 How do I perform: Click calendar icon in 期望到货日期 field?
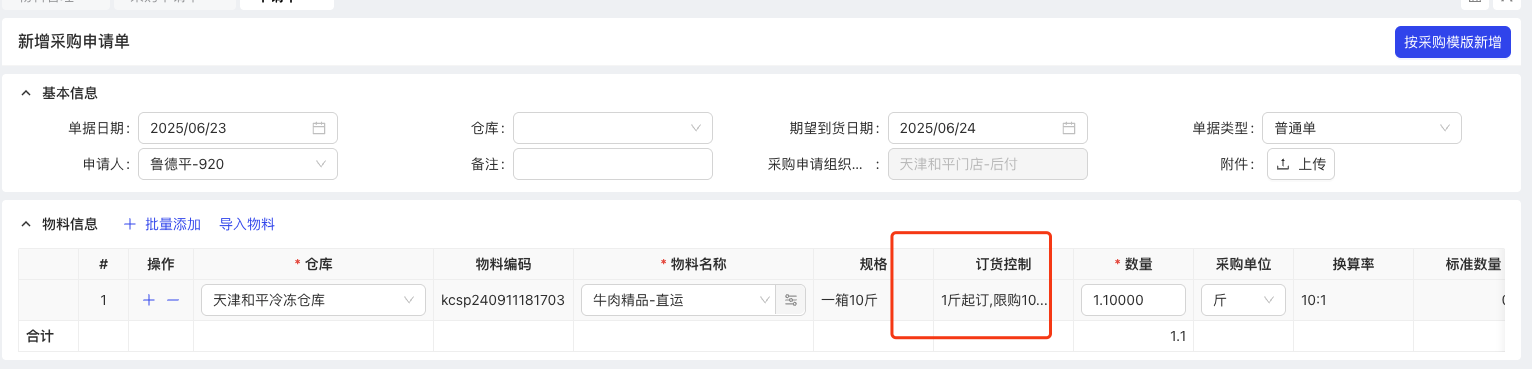point(1069,128)
